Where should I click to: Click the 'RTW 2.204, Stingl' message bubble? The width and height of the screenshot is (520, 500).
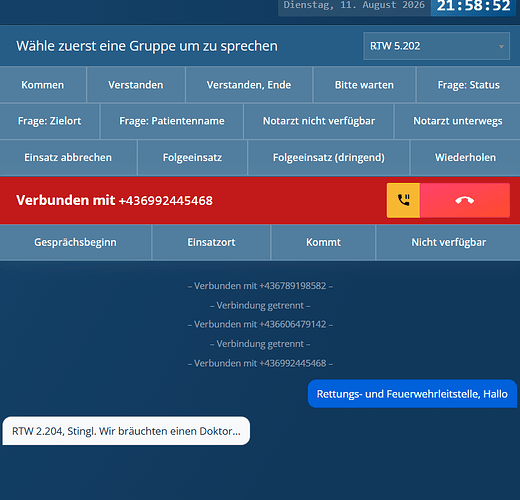126,431
